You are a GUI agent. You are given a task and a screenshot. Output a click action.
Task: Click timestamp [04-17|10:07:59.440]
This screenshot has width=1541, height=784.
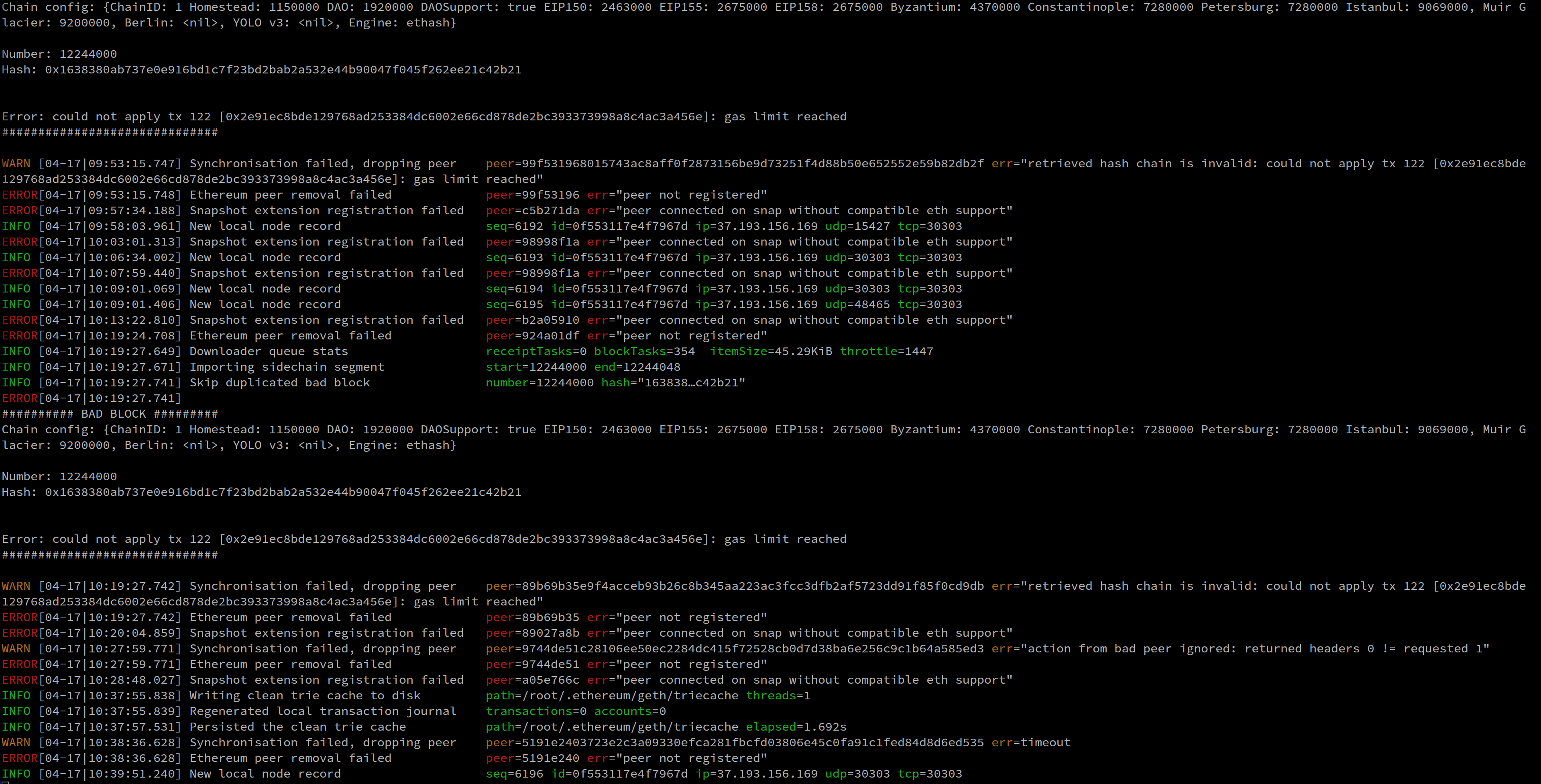point(110,273)
